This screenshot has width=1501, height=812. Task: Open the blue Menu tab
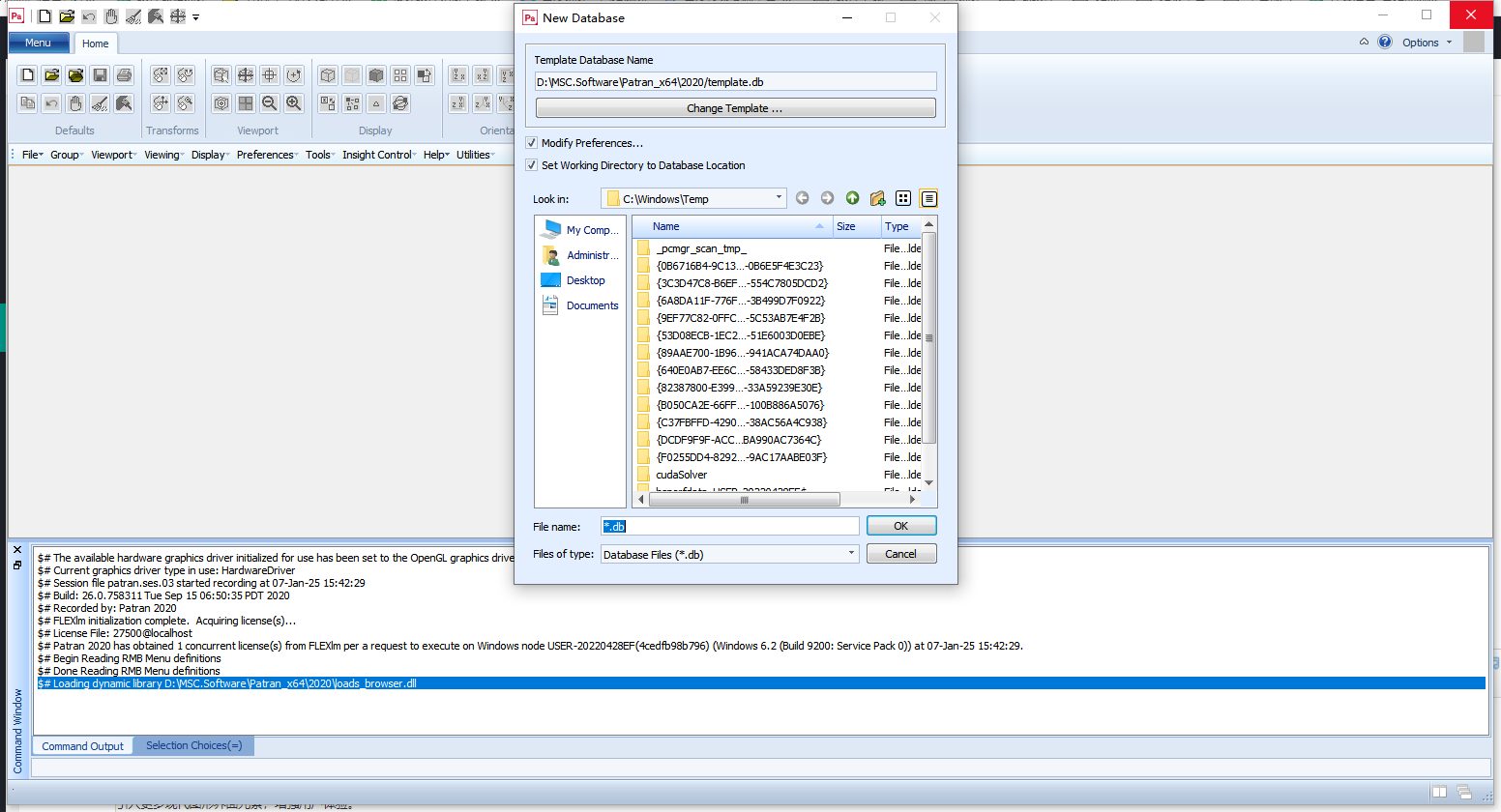click(x=39, y=43)
